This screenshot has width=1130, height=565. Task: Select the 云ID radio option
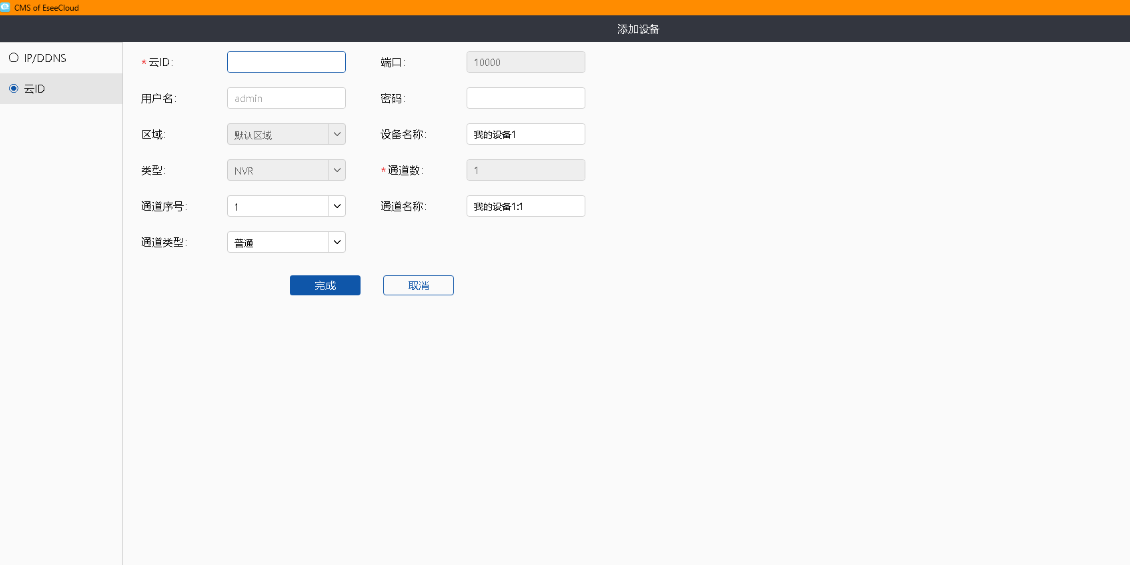pyautogui.click(x=27, y=89)
